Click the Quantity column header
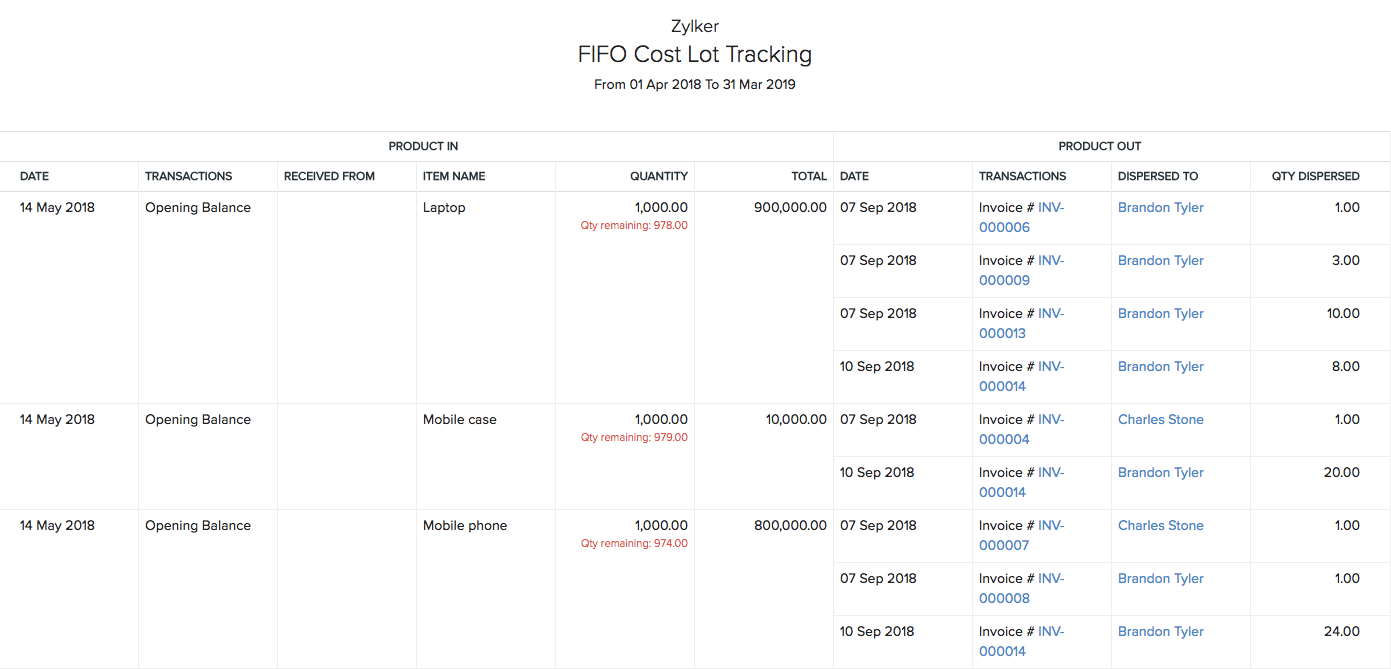 (x=658, y=176)
